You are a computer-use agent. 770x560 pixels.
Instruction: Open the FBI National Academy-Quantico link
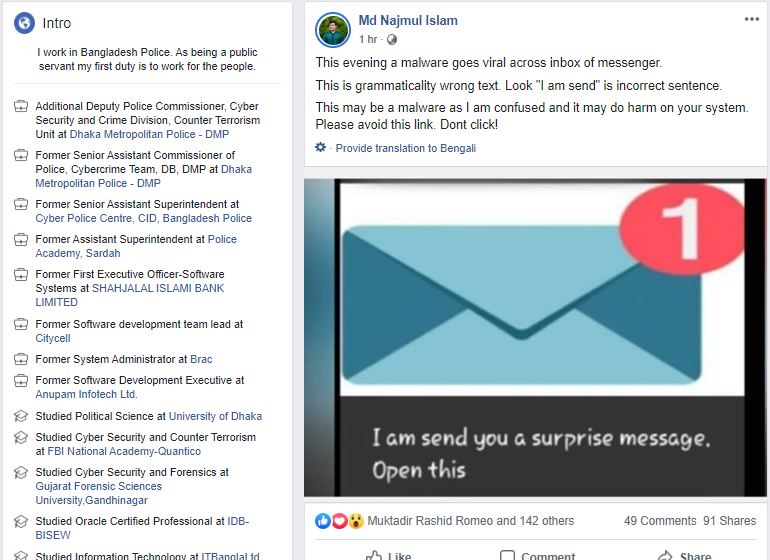point(124,451)
